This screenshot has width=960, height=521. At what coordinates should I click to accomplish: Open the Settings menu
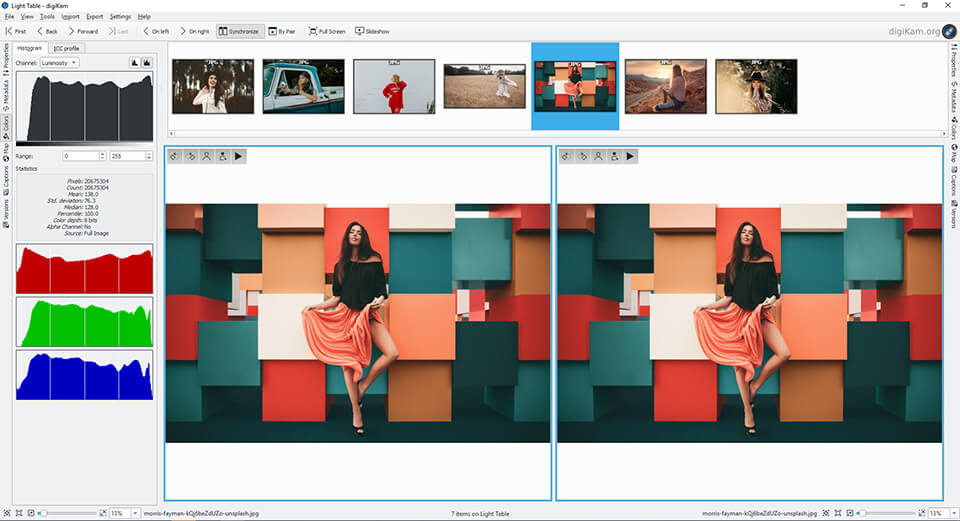(120, 17)
